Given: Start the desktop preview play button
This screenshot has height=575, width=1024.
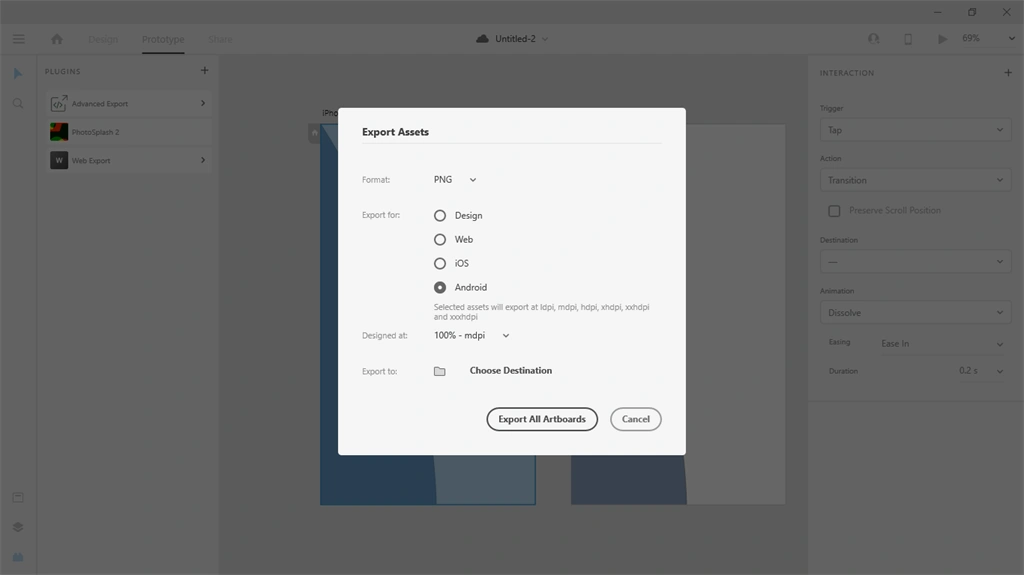Looking at the screenshot, I should (x=942, y=39).
